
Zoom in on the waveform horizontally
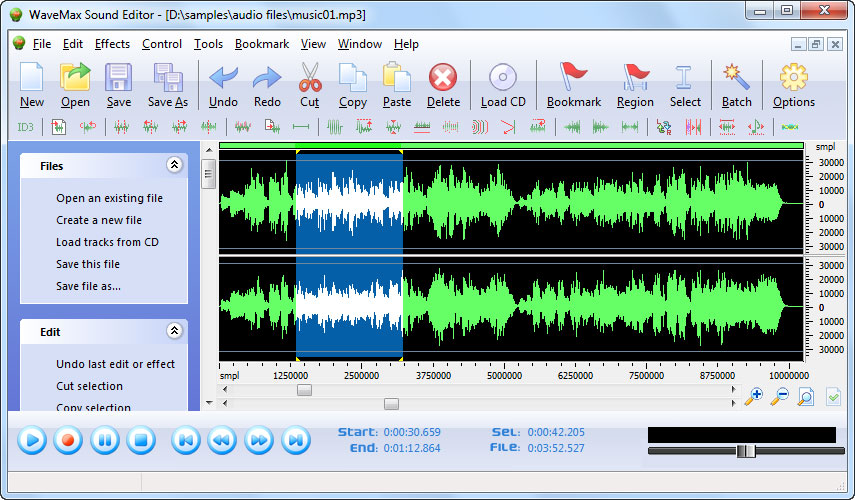[x=754, y=397]
